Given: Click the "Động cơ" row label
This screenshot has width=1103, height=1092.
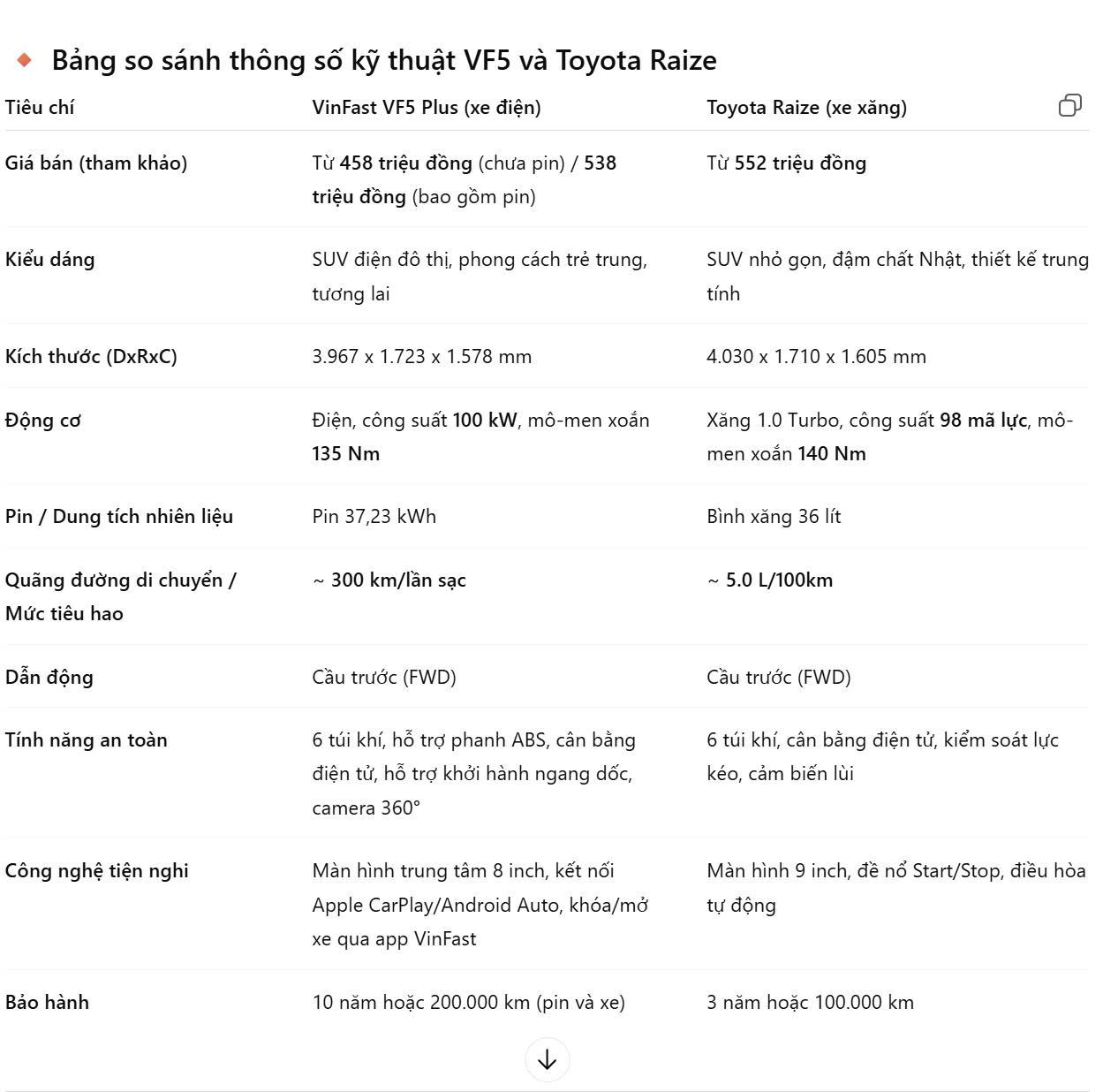Looking at the screenshot, I should pos(42,421).
